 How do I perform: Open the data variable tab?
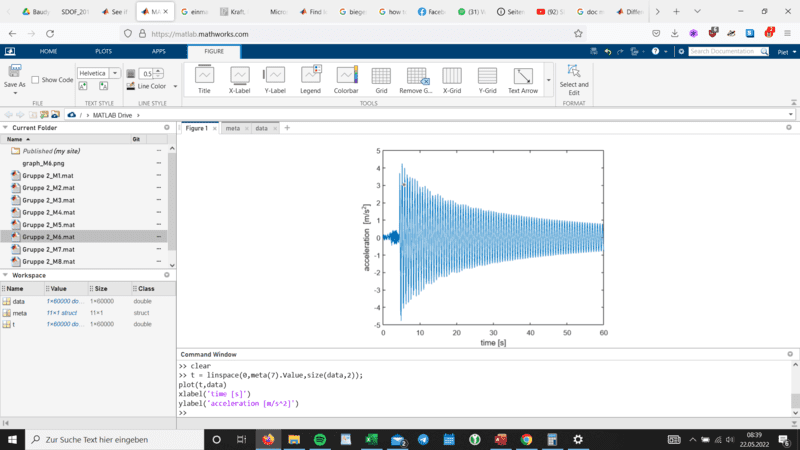coord(261,128)
